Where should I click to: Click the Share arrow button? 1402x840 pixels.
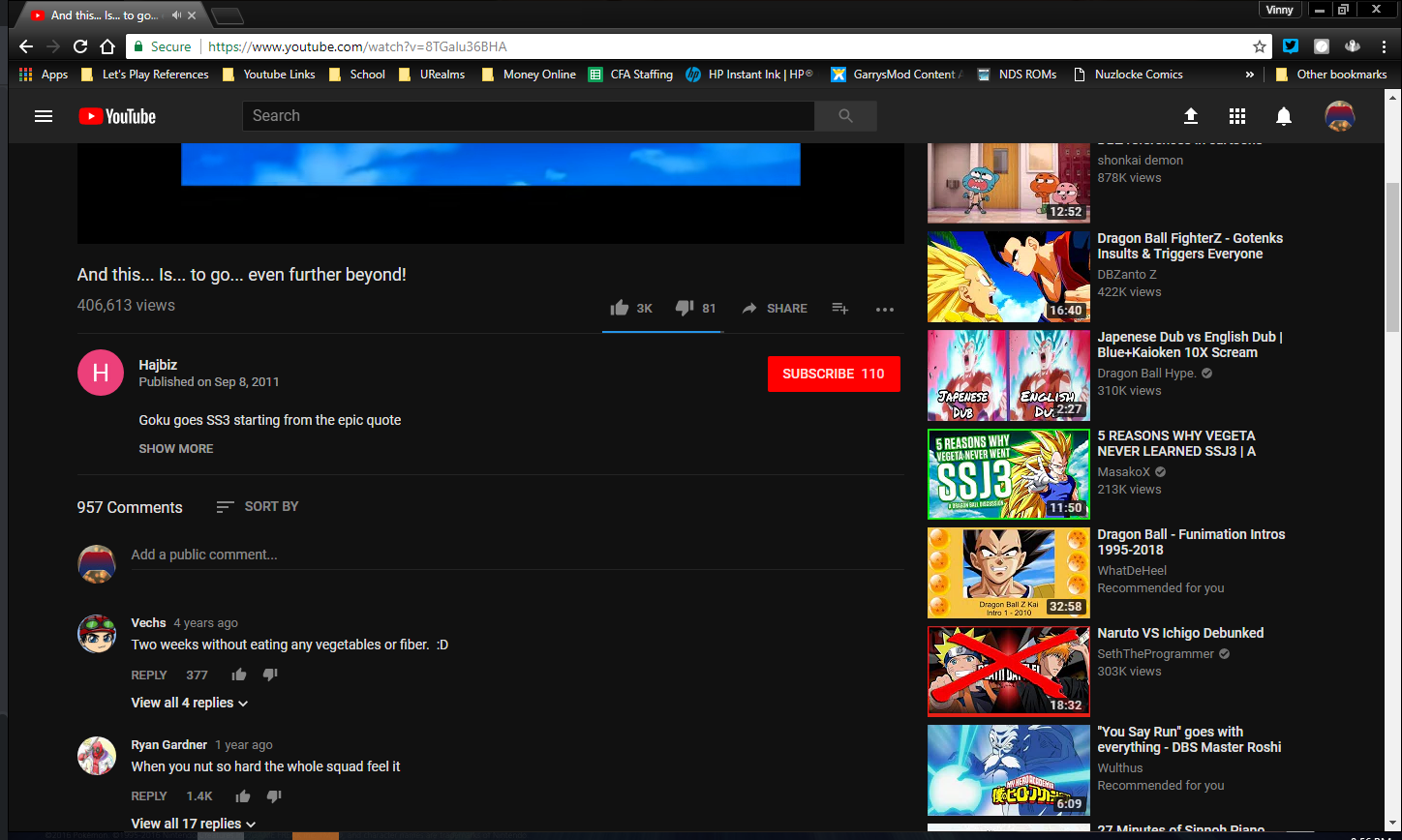(775, 308)
